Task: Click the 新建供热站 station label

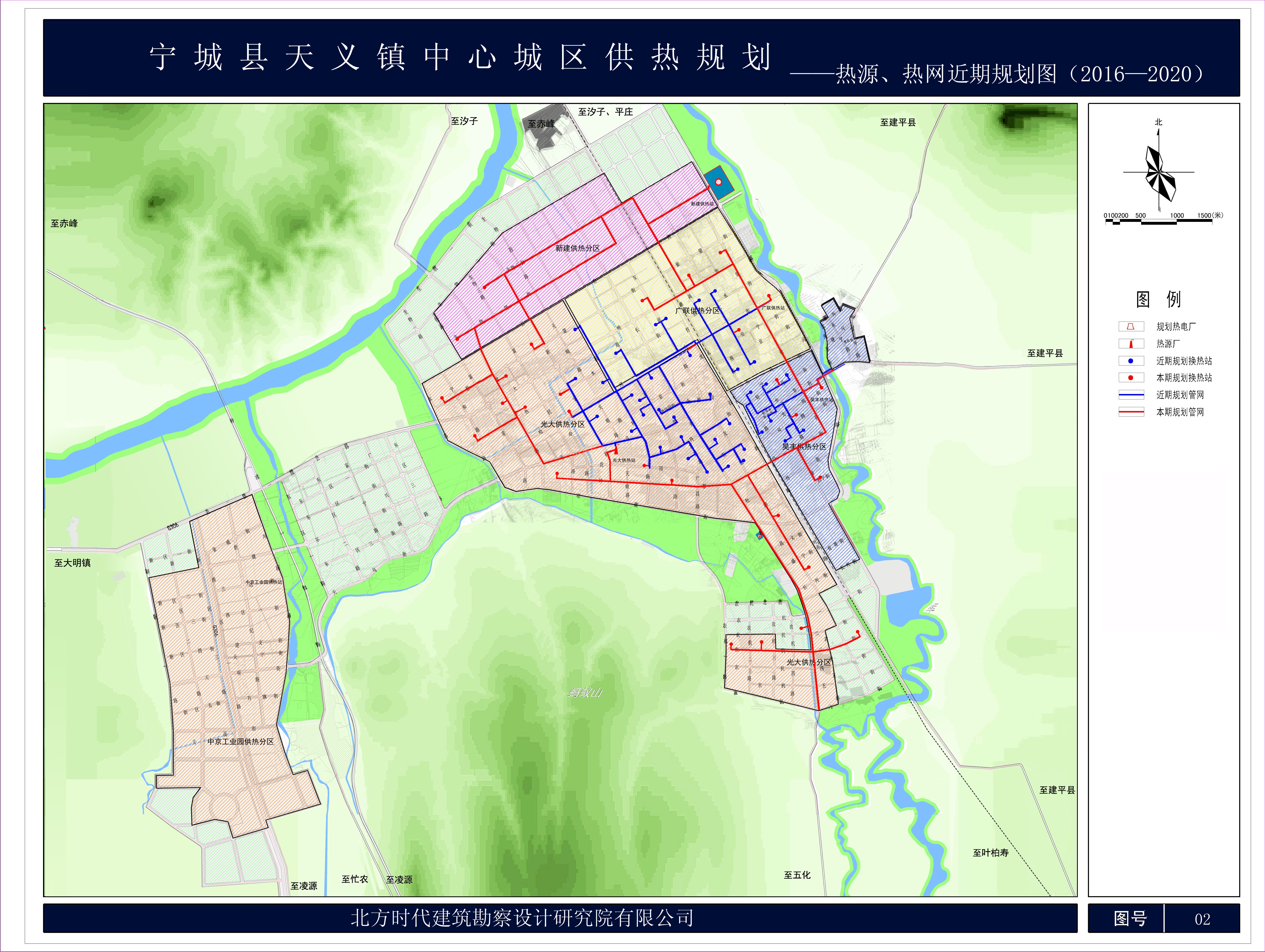Action: (x=702, y=204)
